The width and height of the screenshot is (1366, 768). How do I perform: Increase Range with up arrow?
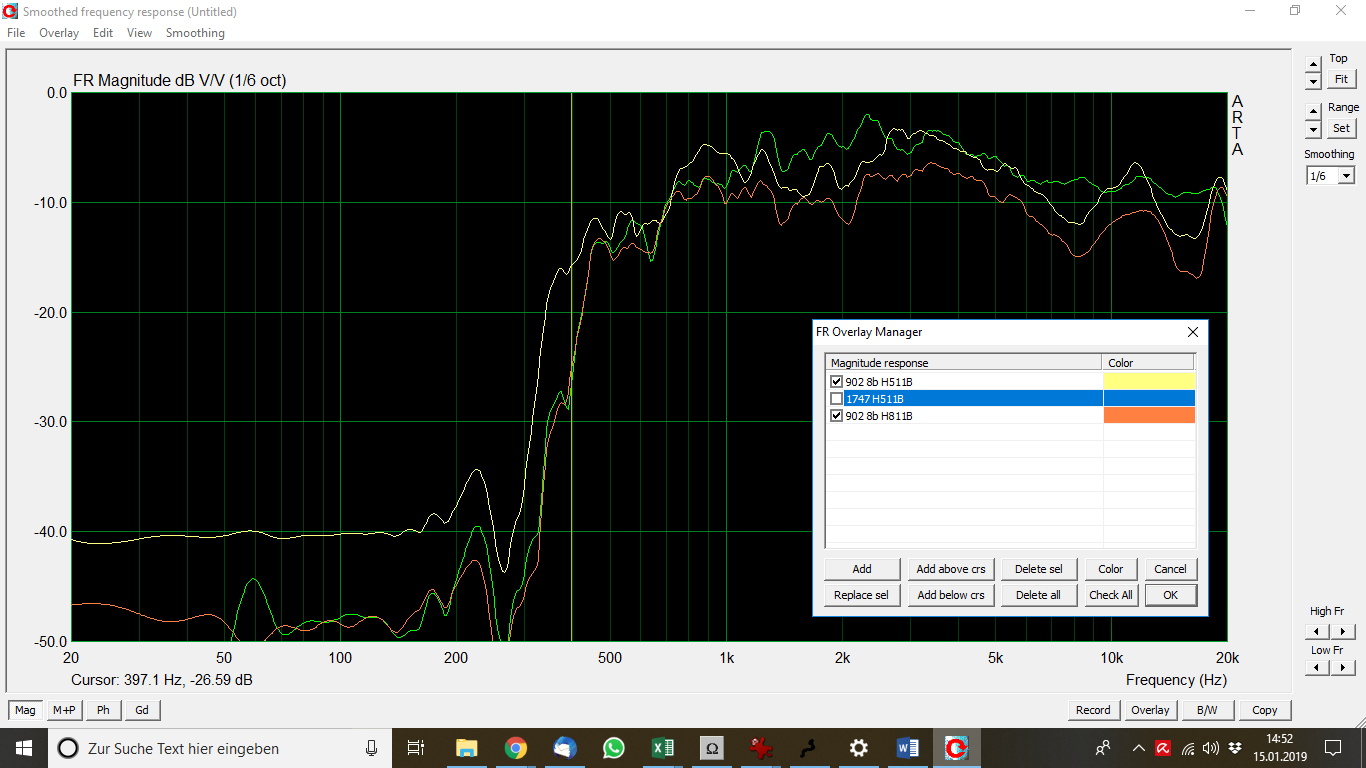pos(1313,112)
